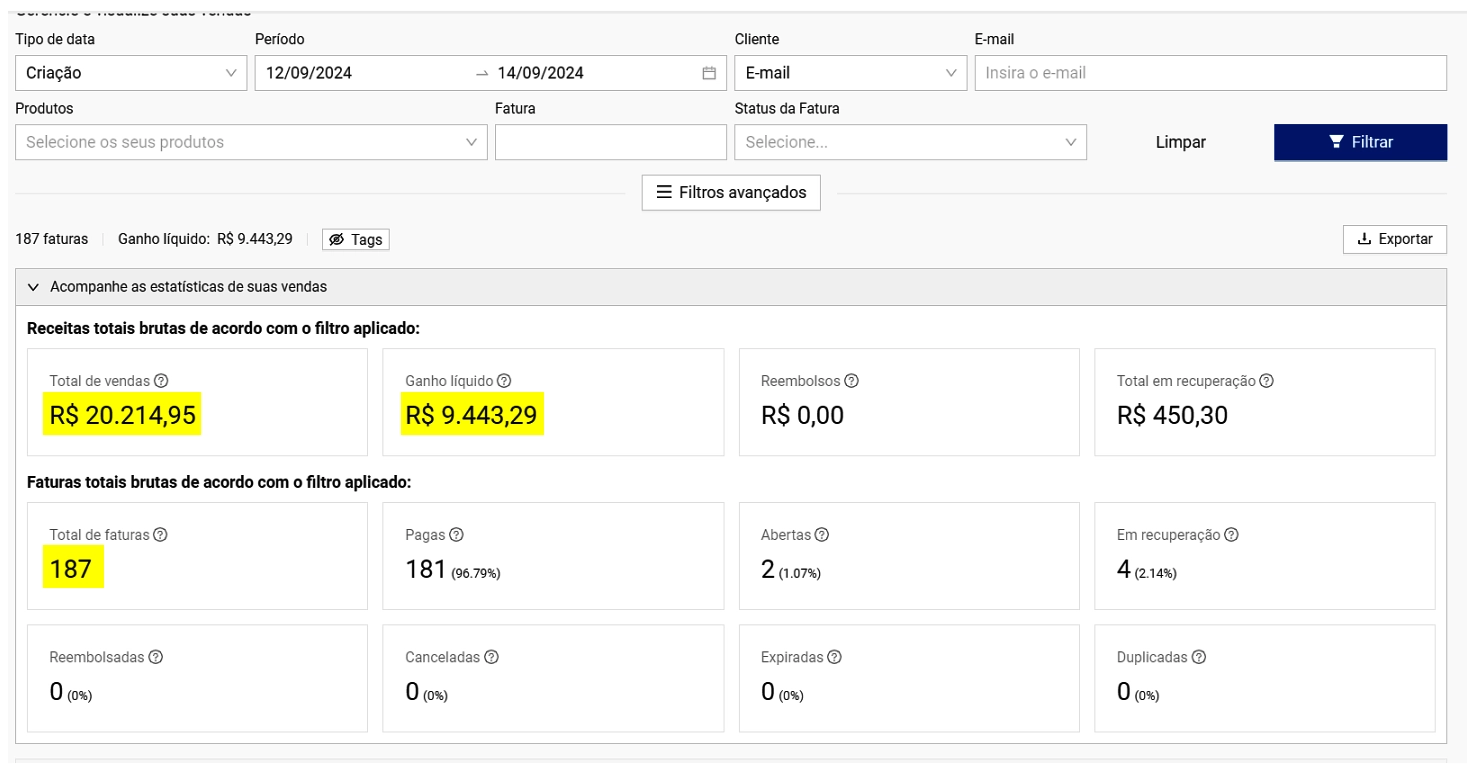The width and height of the screenshot is (1467, 767).
Task: Click the help icon next to Abertas
Action: [822, 535]
